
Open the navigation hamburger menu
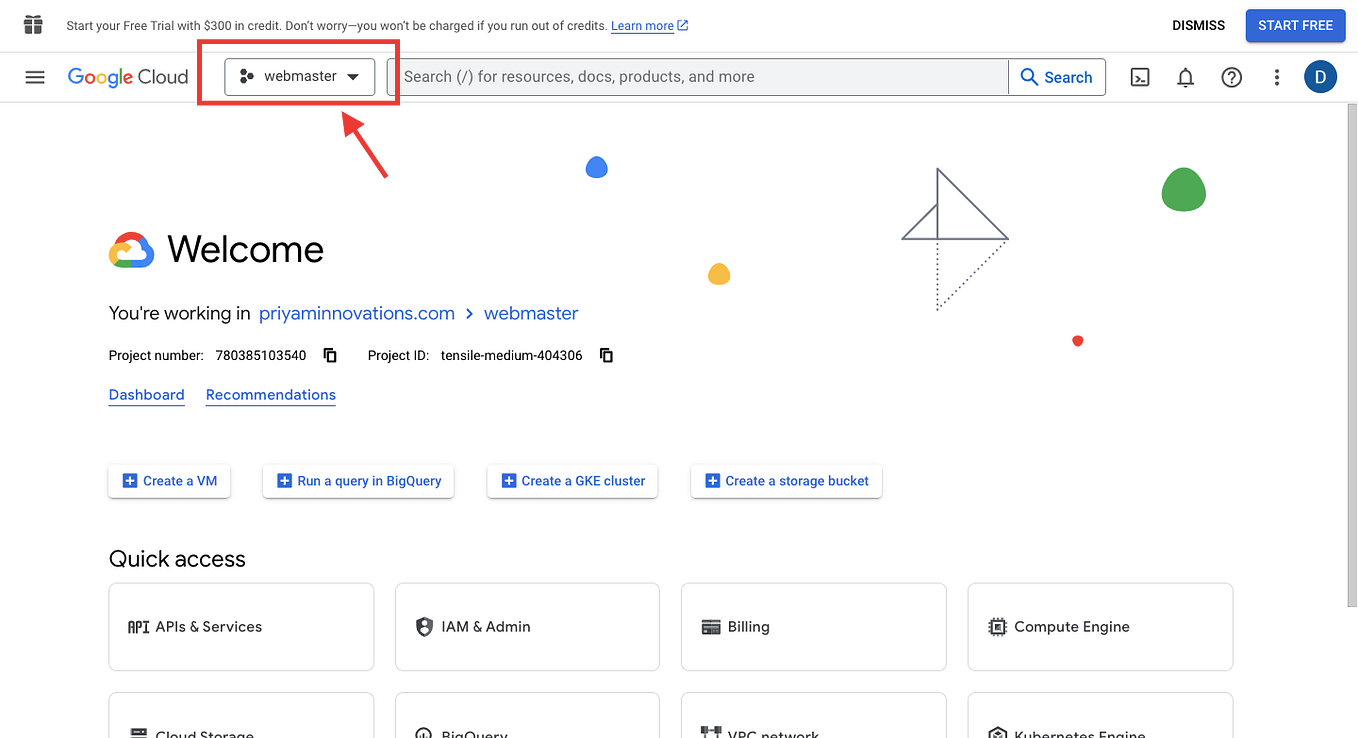(x=35, y=76)
